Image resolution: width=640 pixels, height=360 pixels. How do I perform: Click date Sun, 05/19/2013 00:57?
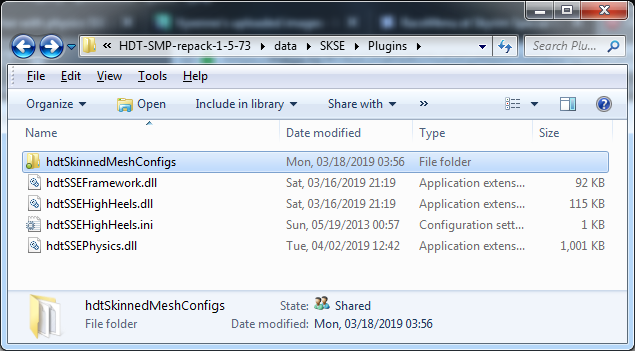(x=342, y=225)
